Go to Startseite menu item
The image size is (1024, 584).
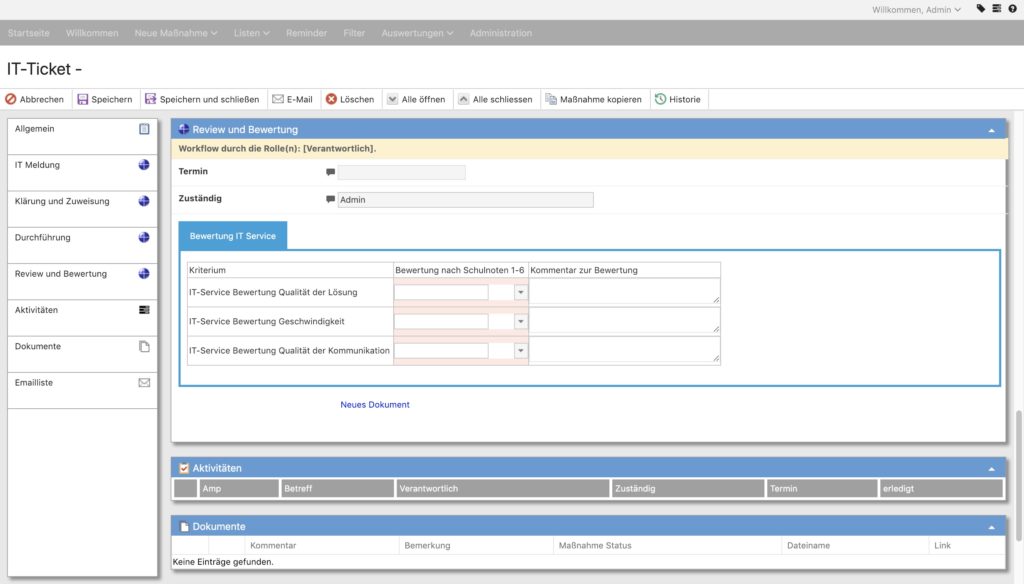pos(29,33)
